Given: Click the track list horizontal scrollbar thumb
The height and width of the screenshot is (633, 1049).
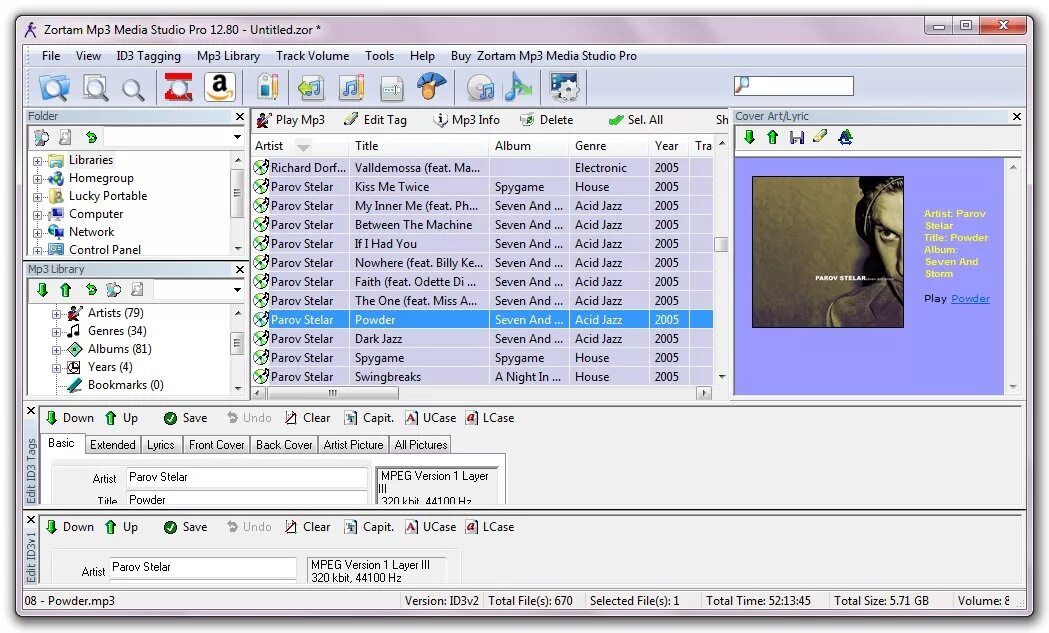Looking at the screenshot, I should pyautogui.click(x=332, y=393).
